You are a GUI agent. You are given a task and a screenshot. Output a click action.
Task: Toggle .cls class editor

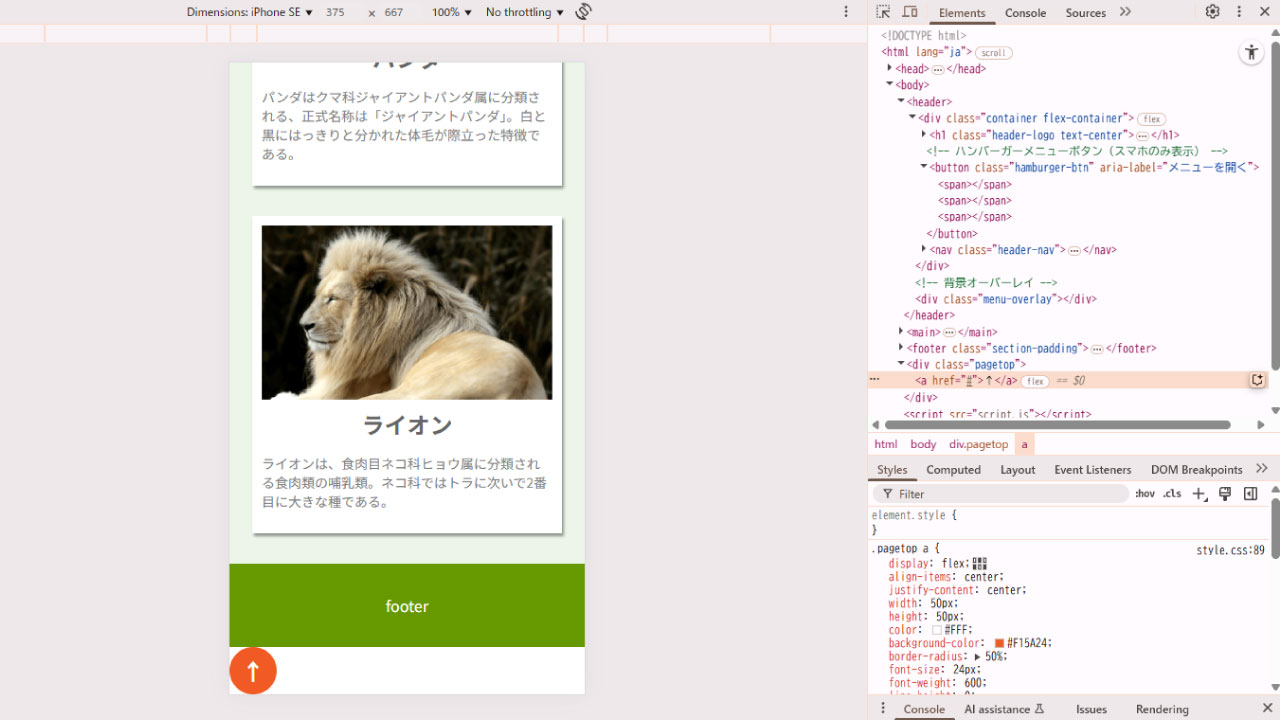coord(1172,494)
